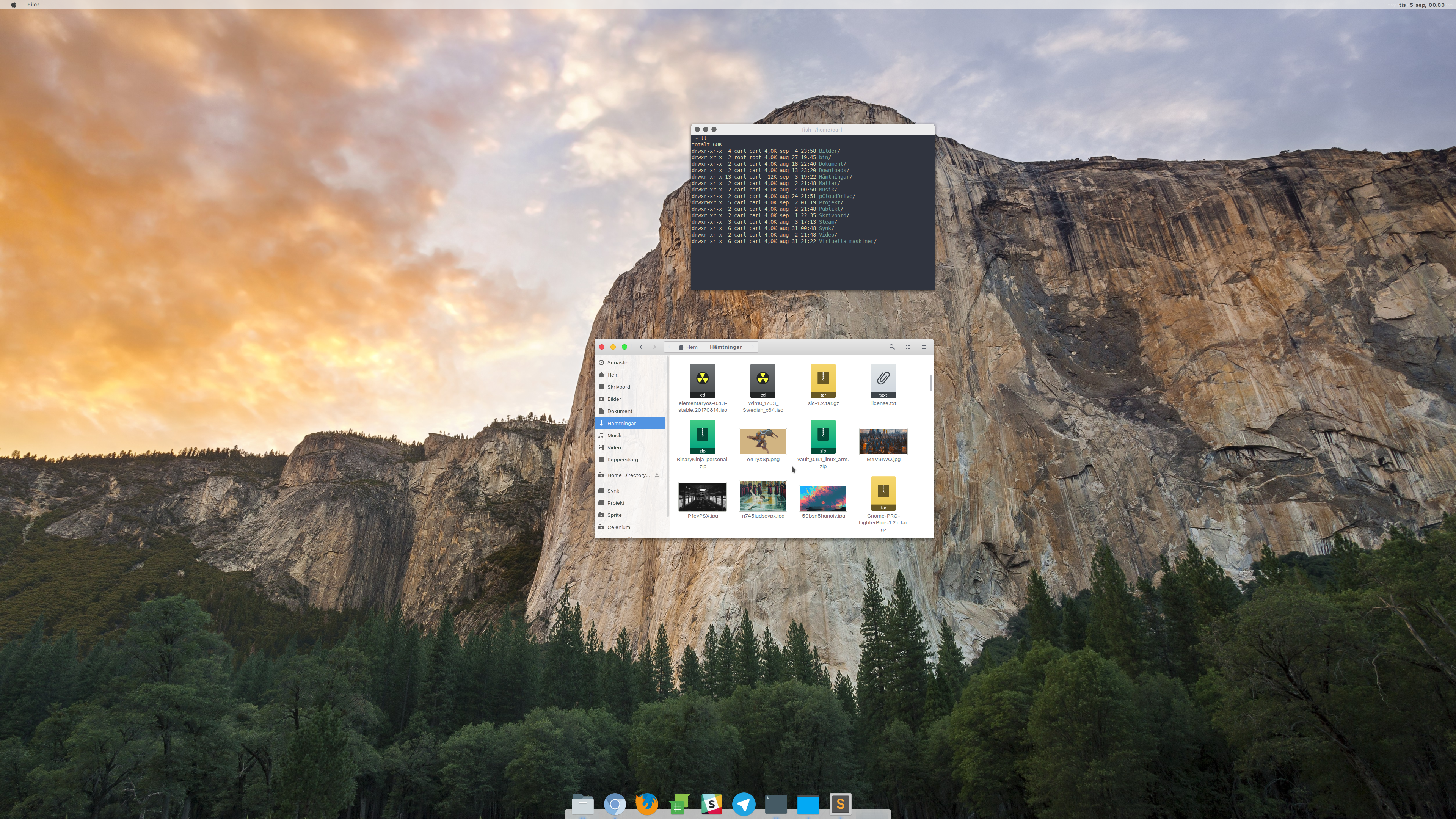Viewport: 1456px width, 819px height.
Task: Click the Hämtningar breadcrumb in path bar
Action: point(726,347)
